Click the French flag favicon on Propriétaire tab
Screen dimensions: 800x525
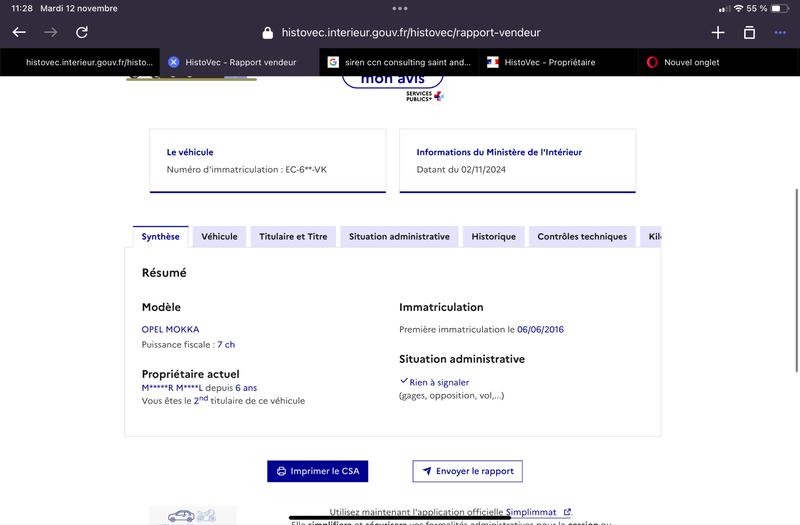click(x=492, y=62)
